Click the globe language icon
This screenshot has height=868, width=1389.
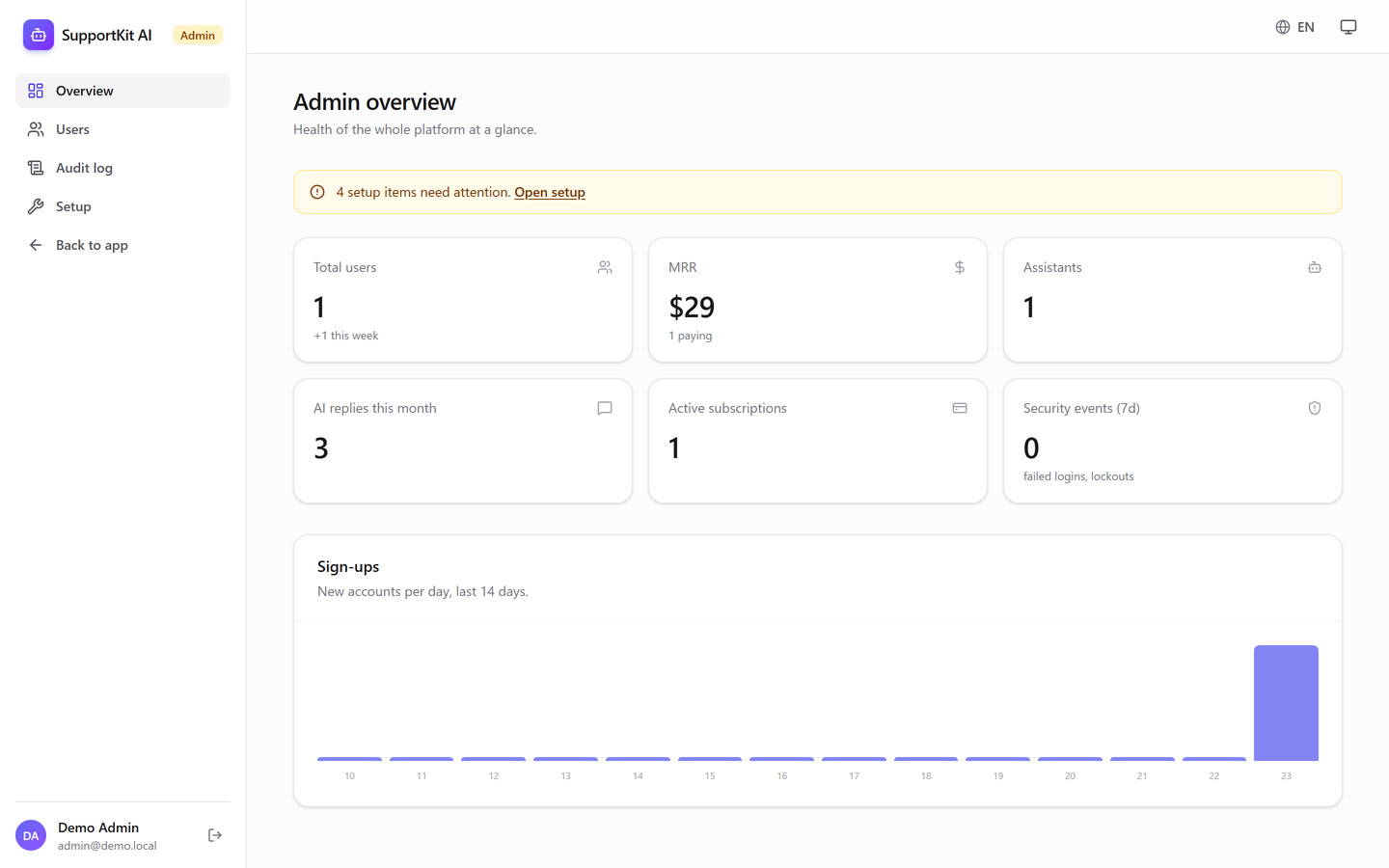(x=1283, y=27)
